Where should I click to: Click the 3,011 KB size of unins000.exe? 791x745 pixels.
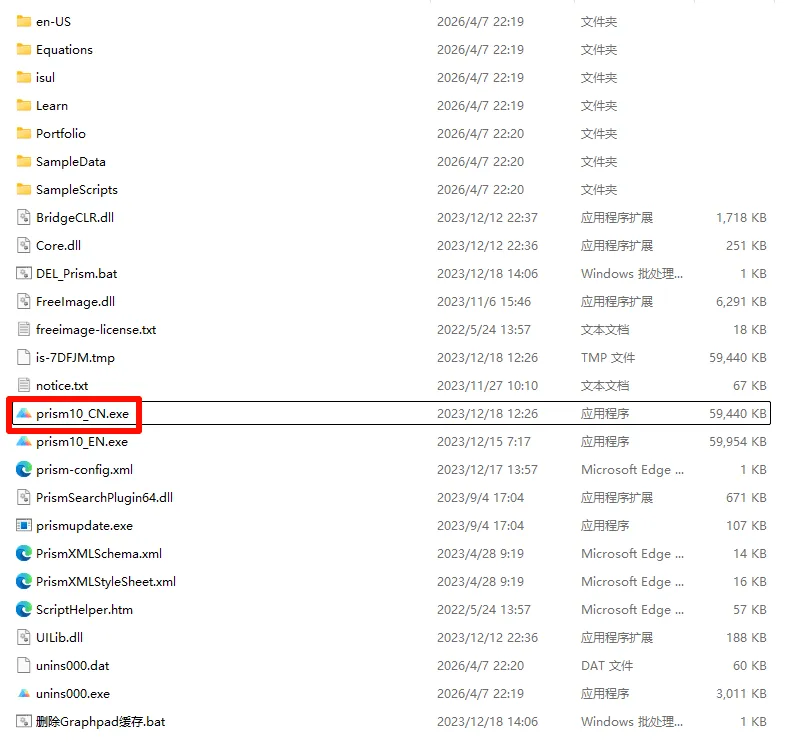741,694
